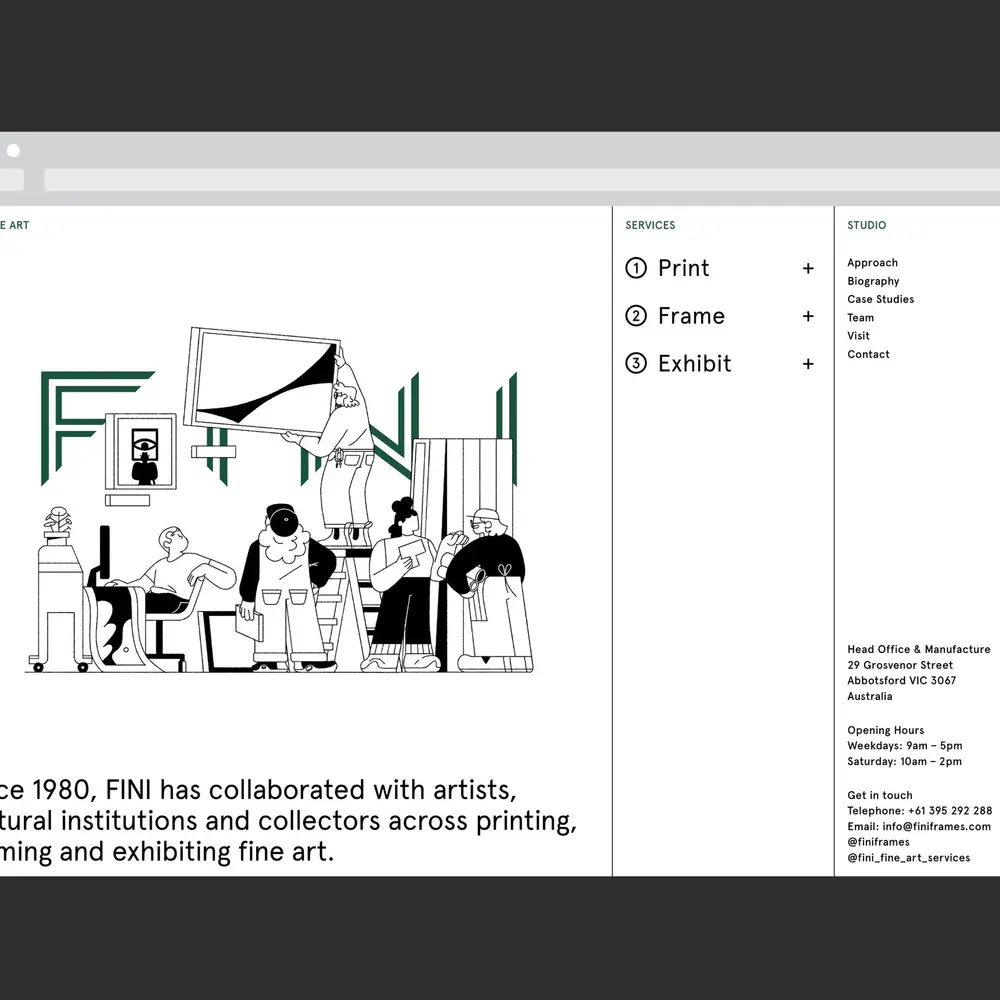Click the SERVICES column heading
The width and height of the screenshot is (1000, 1000).
pos(650,225)
